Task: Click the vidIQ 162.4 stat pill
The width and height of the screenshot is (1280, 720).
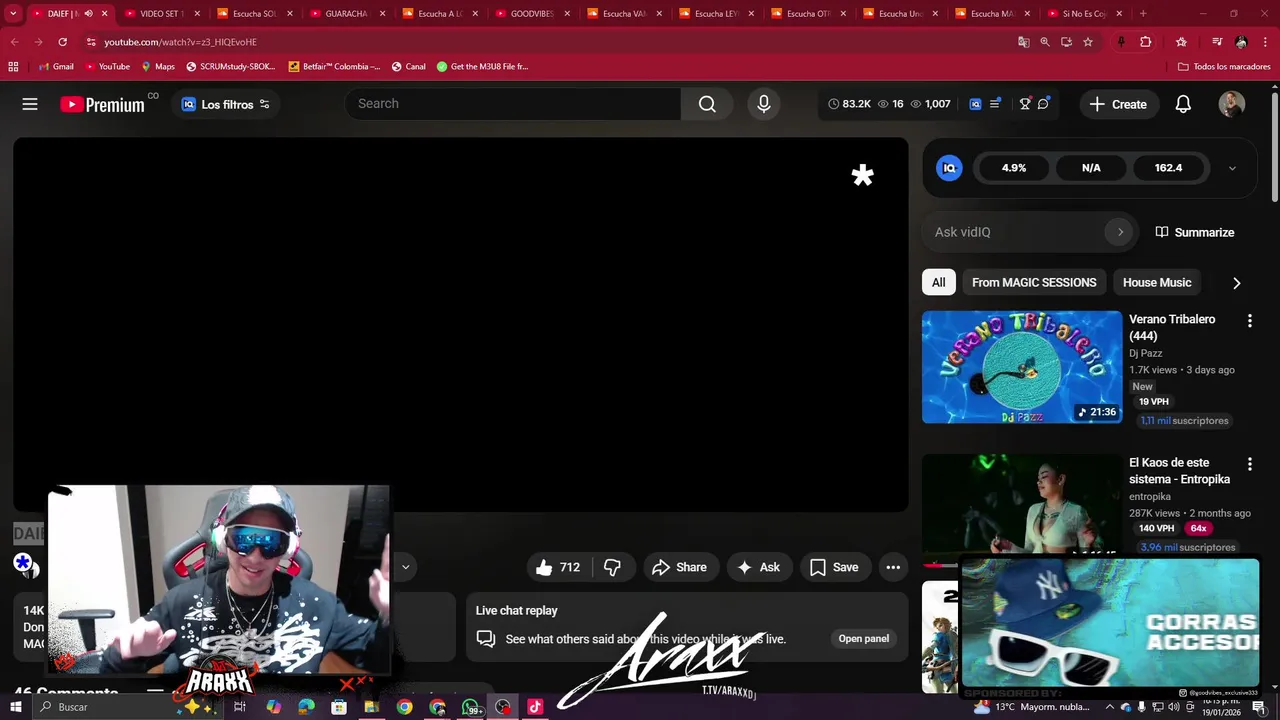Action: click(1168, 168)
